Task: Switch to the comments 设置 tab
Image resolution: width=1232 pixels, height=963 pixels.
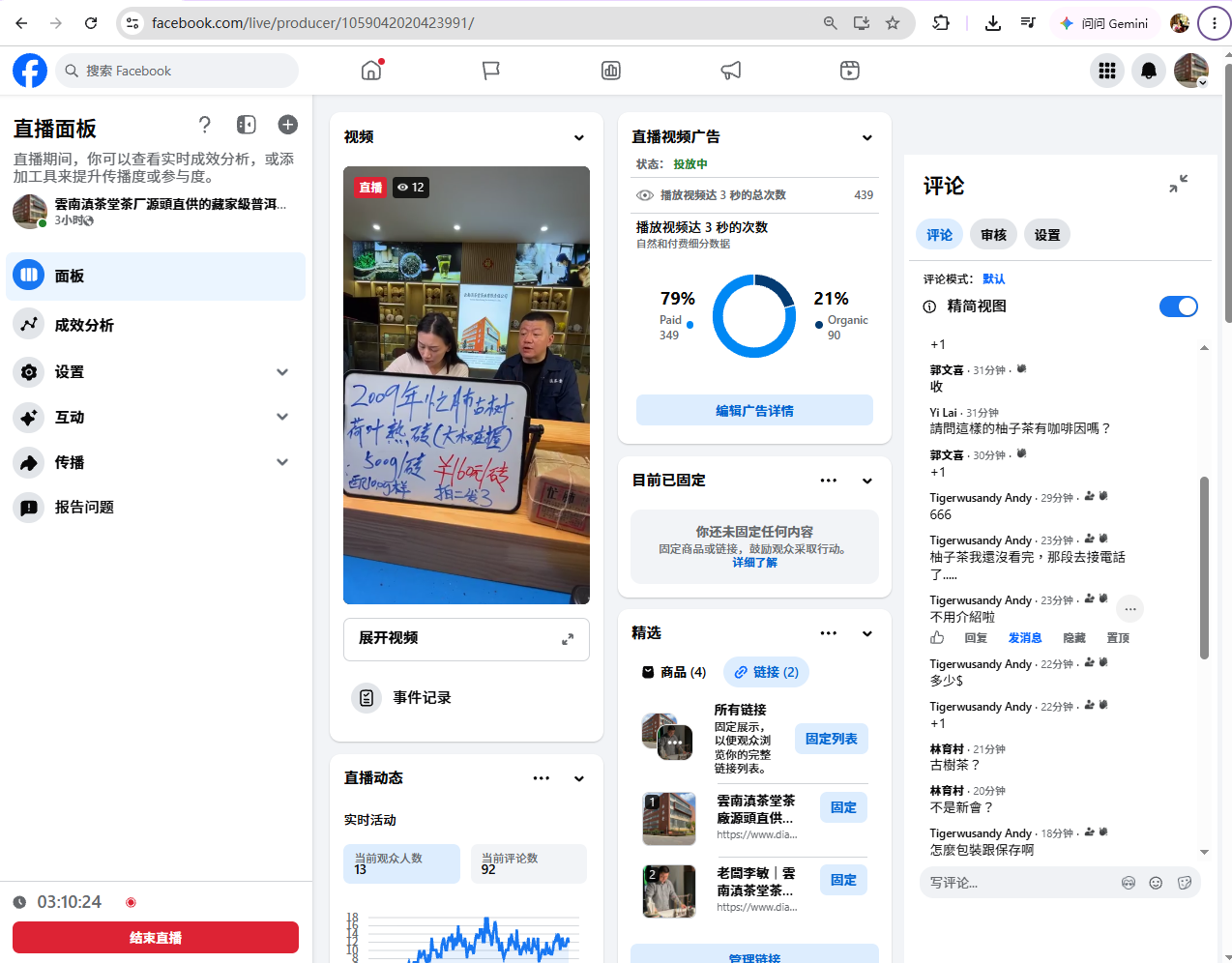Action: tap(1046, 235)
